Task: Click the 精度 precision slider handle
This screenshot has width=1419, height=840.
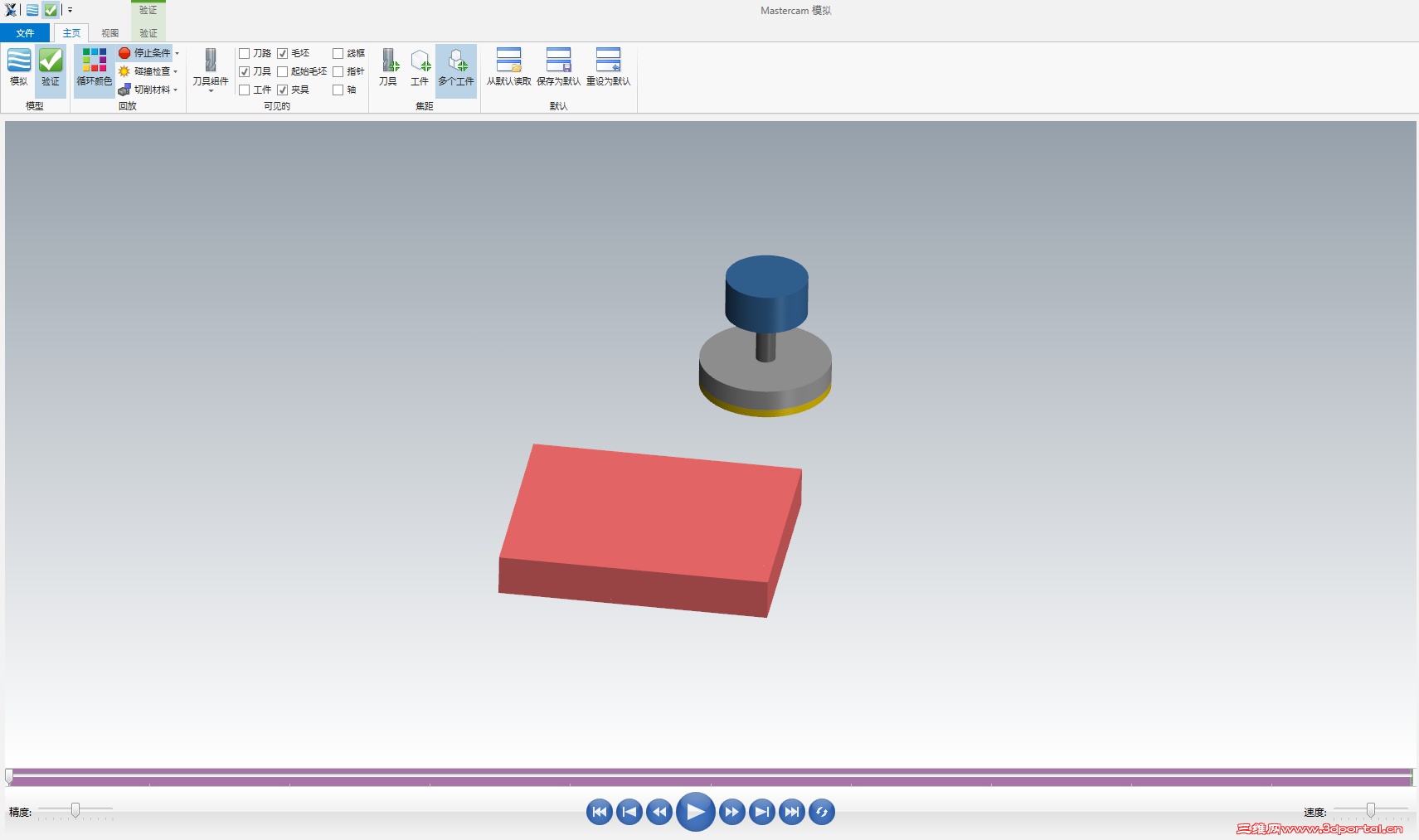Action: [75, 810]
